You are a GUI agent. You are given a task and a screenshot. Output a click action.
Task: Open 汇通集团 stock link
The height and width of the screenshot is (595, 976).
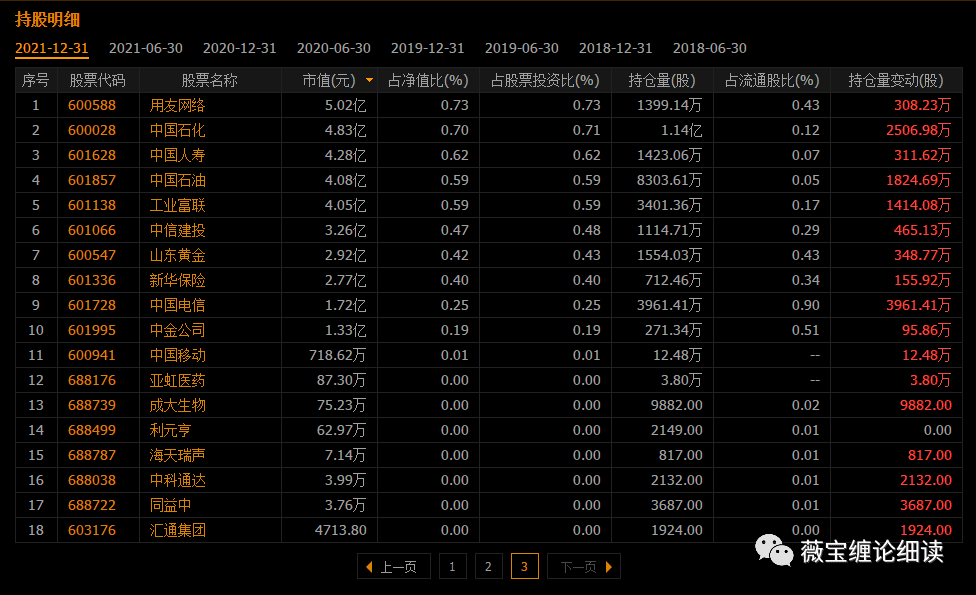pyautogui.click(x=177, y=530)
